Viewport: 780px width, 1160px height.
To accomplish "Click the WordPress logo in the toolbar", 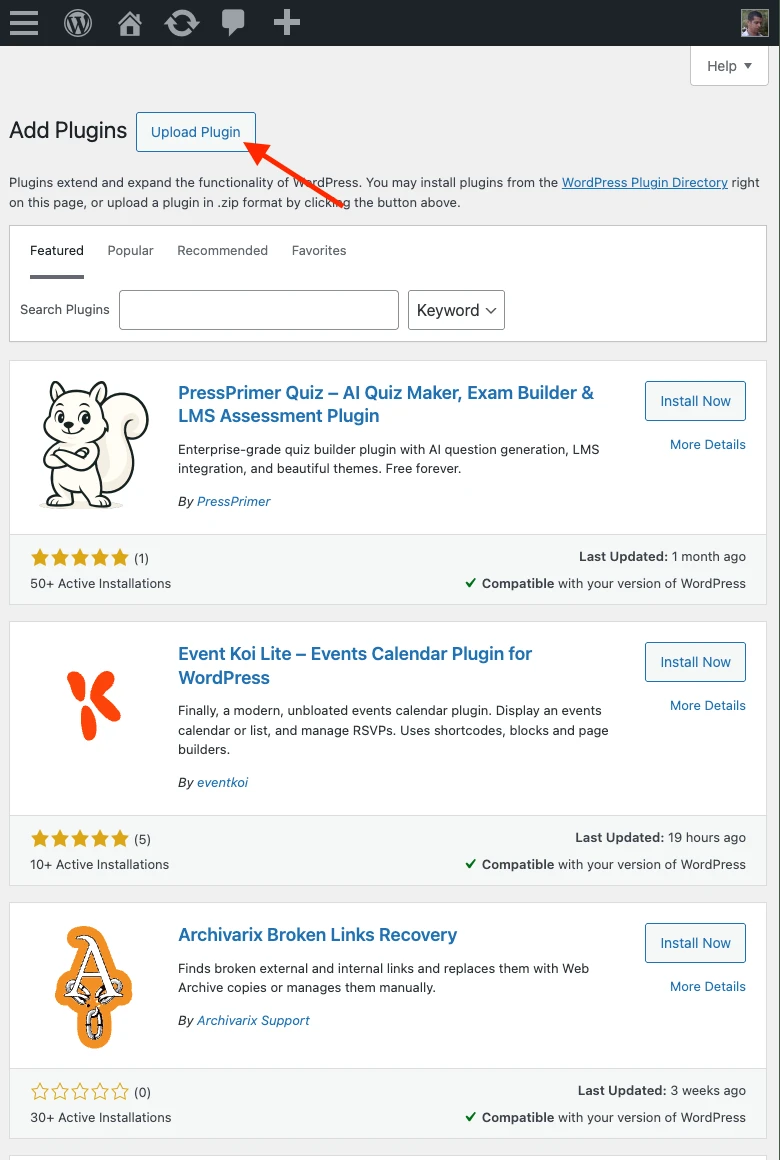I will pos(77,22).
